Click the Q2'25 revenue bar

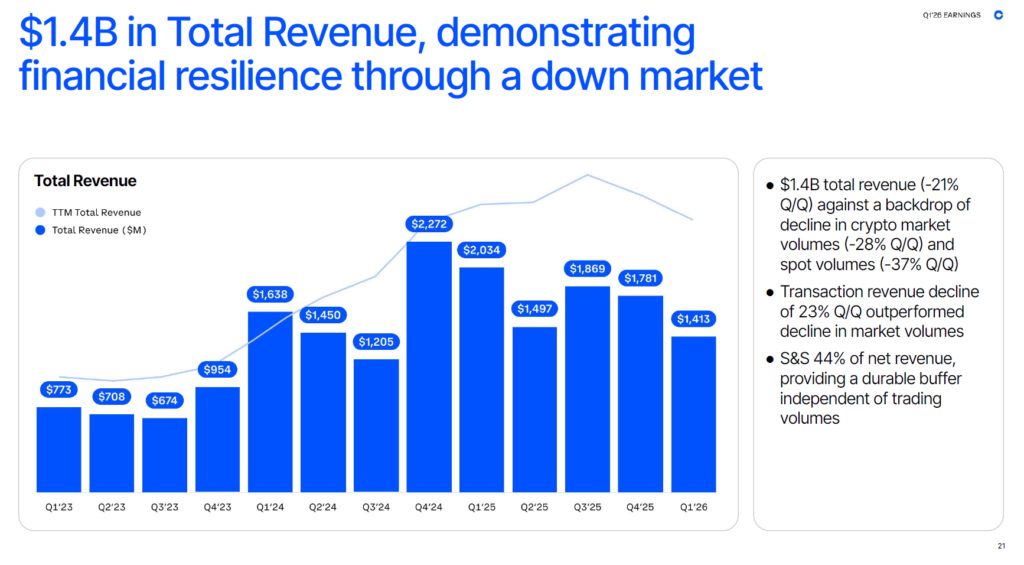pyautogui.click(x=535, y=410)
